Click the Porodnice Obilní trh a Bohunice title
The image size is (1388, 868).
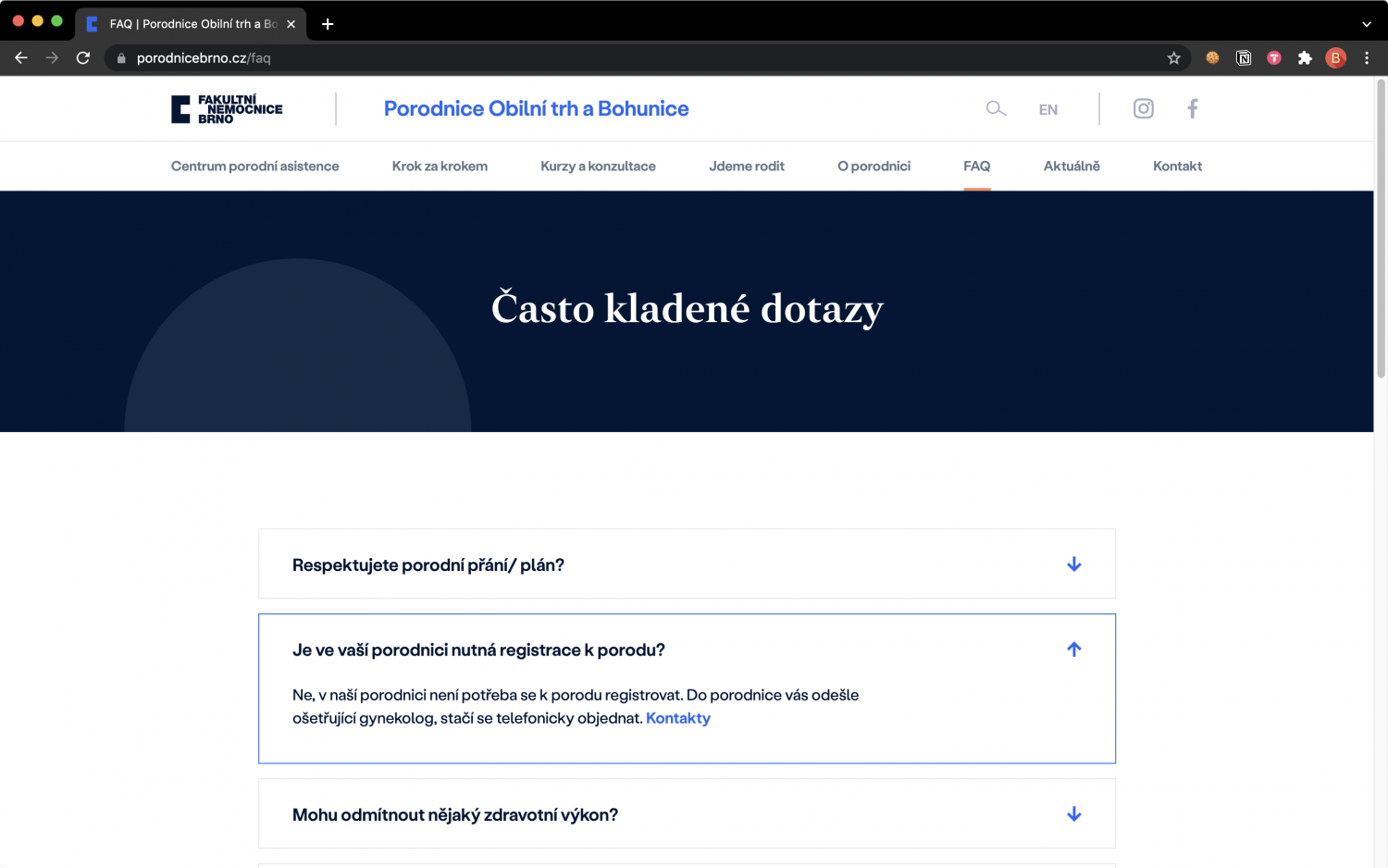tap(536, 109)
